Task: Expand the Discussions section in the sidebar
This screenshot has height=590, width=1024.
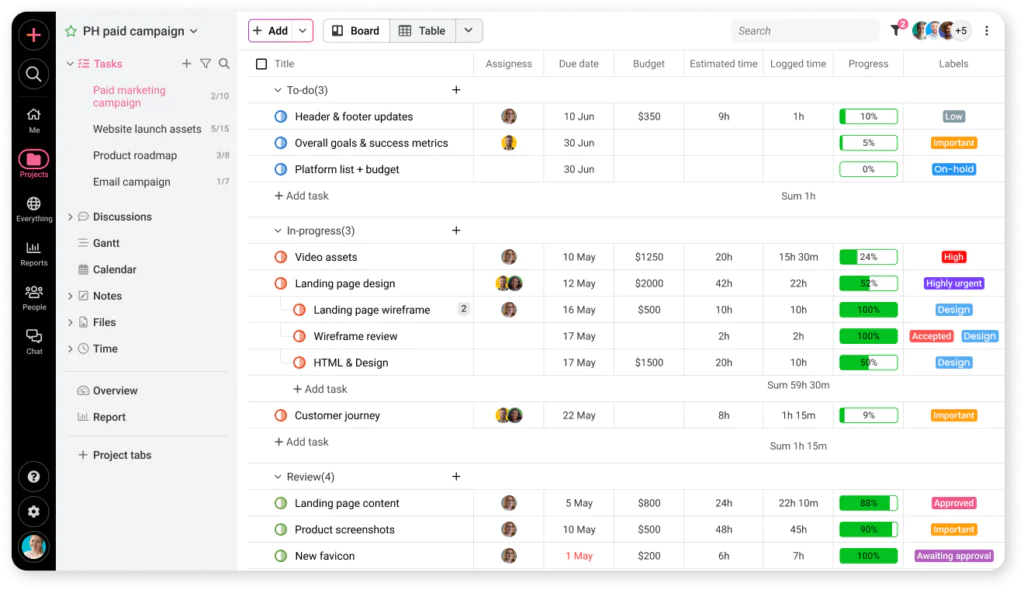Action: point(69,216)
